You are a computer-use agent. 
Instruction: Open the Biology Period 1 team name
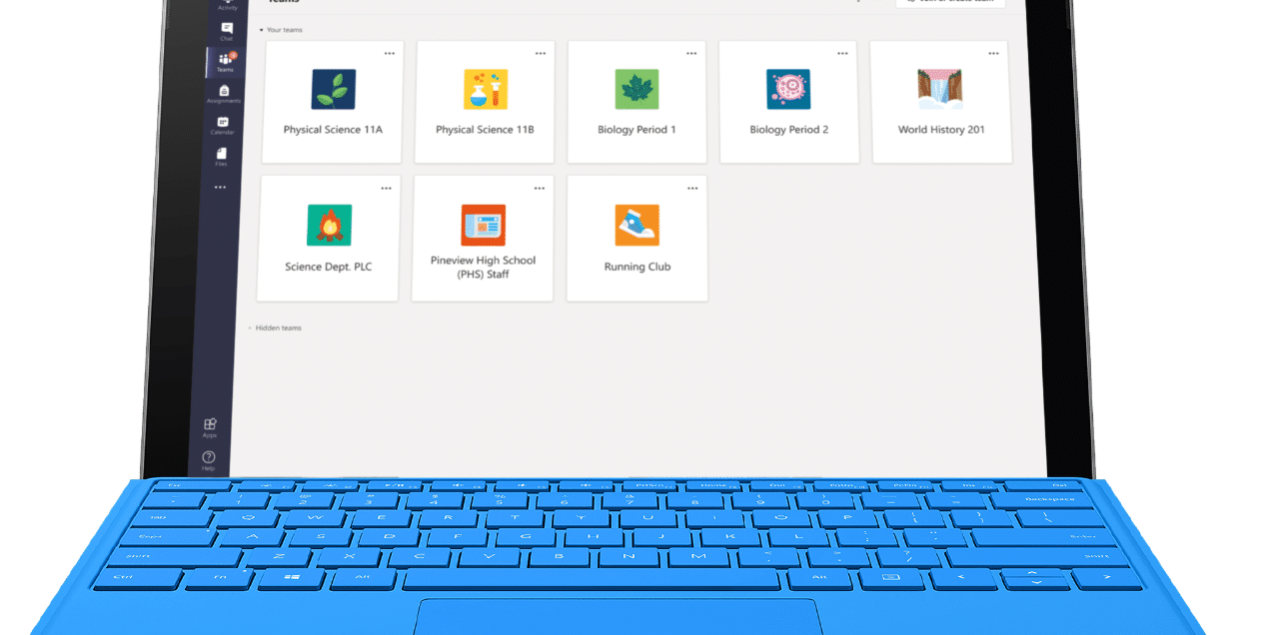637,130
